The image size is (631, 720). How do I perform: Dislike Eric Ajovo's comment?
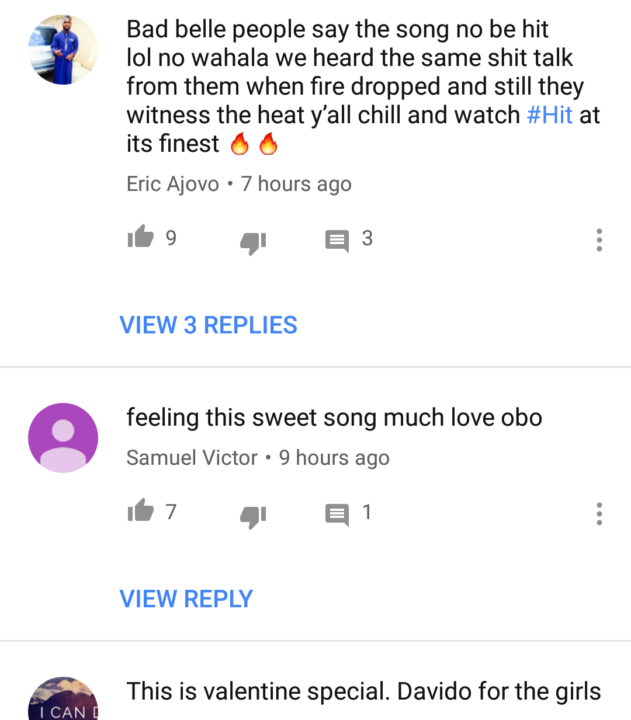pyautogui.click(x=253, y=242)
